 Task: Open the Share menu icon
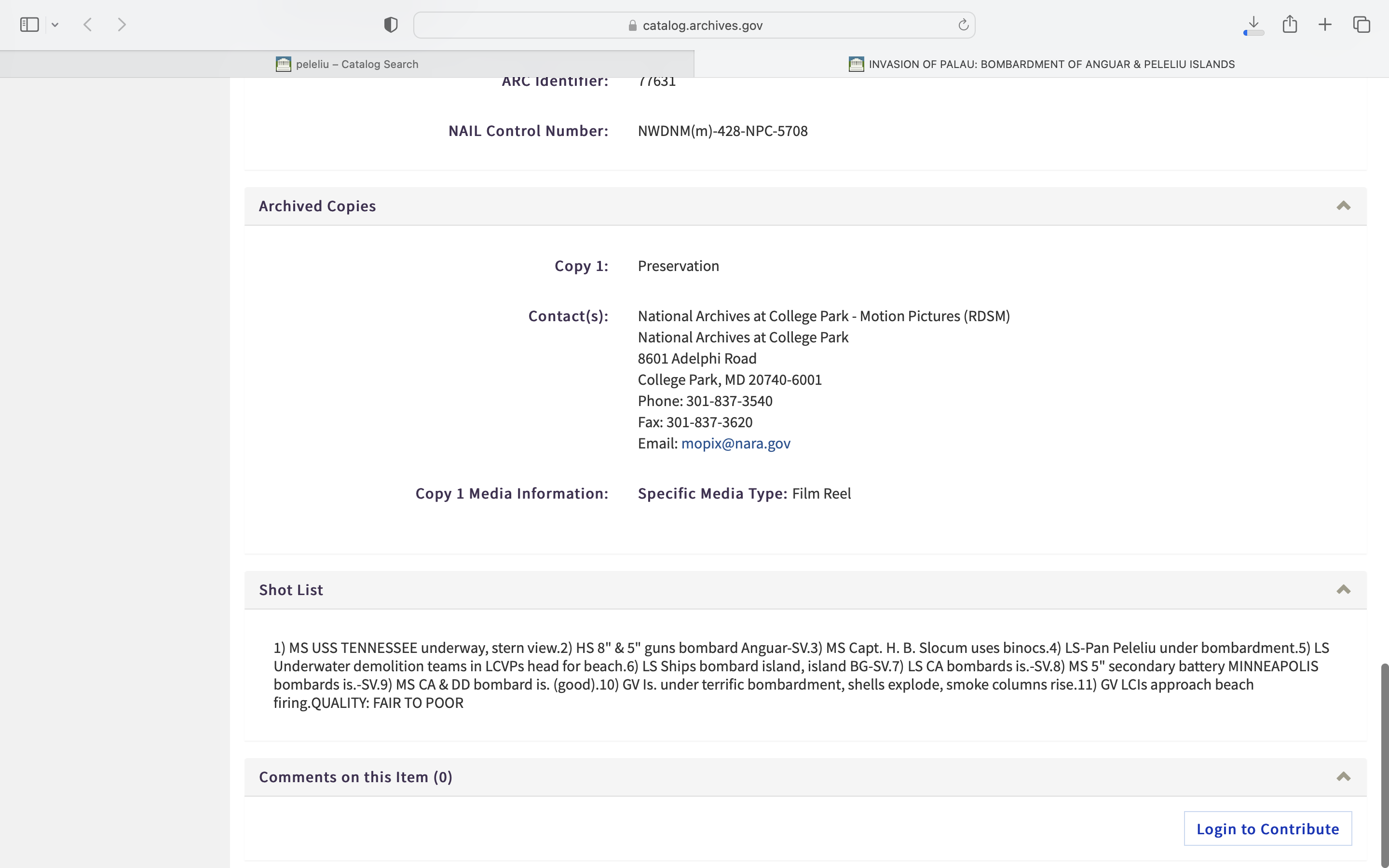click(x=1290, y=25)
